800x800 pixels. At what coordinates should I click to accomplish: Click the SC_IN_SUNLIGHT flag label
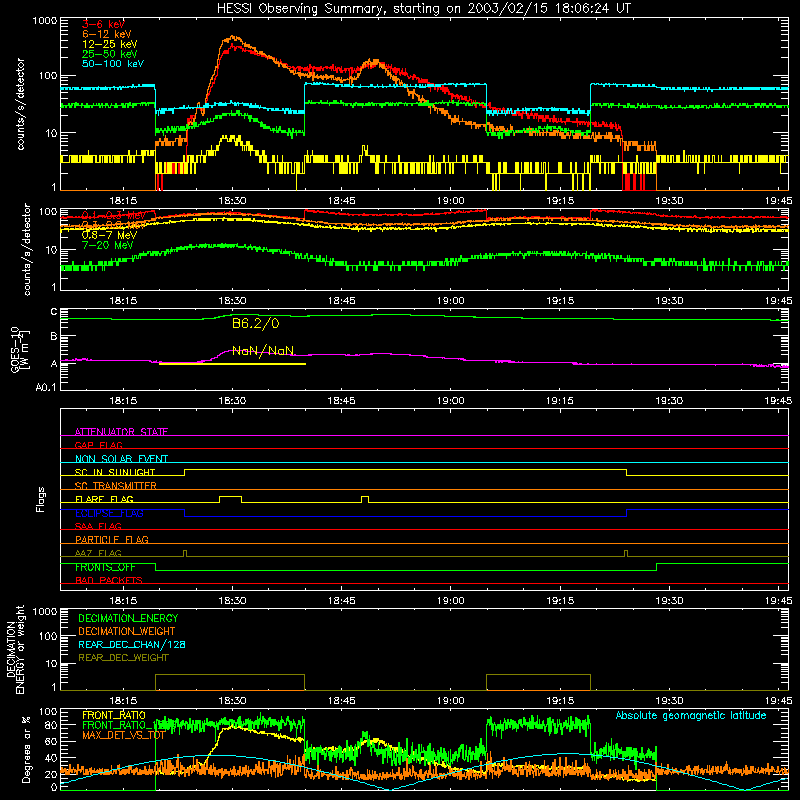click(x=115, y=472)
